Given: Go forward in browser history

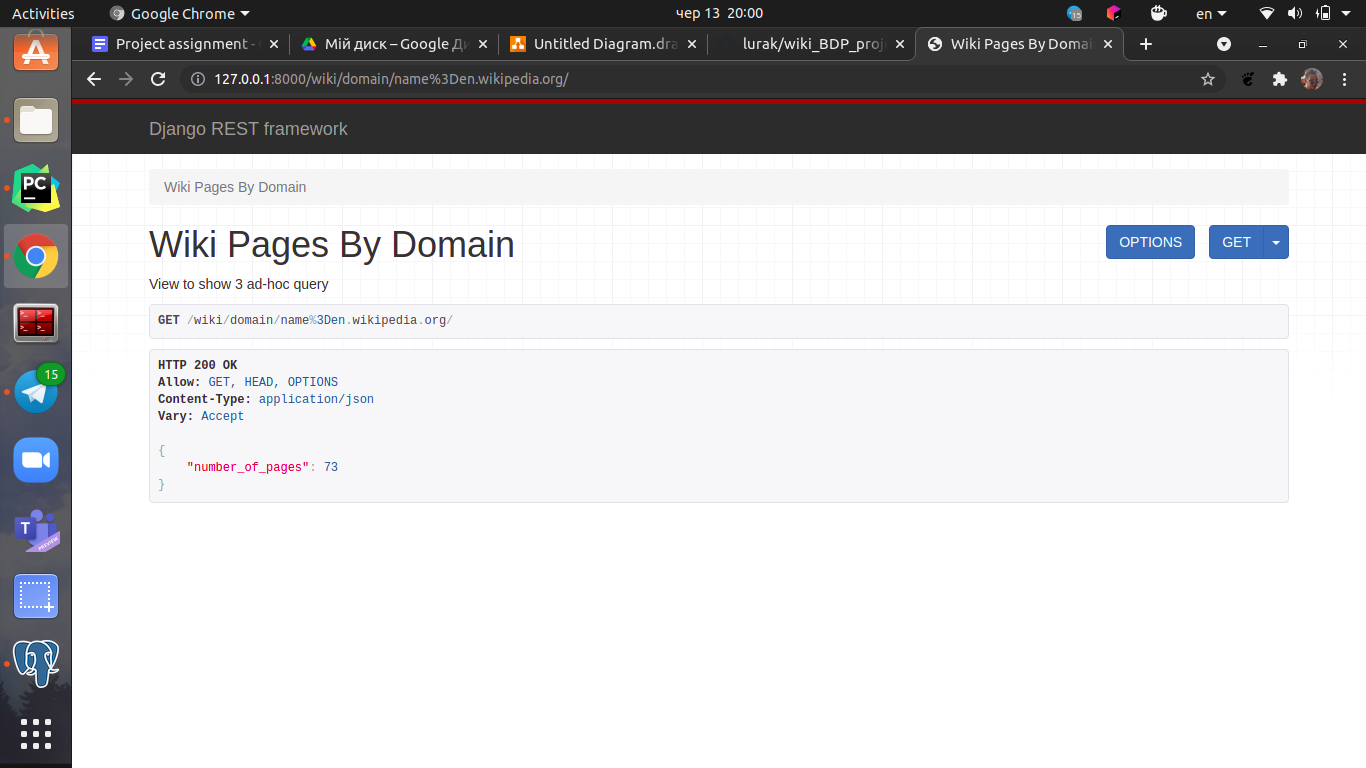Looking at the screenshot, I should (x=125, y=79).
